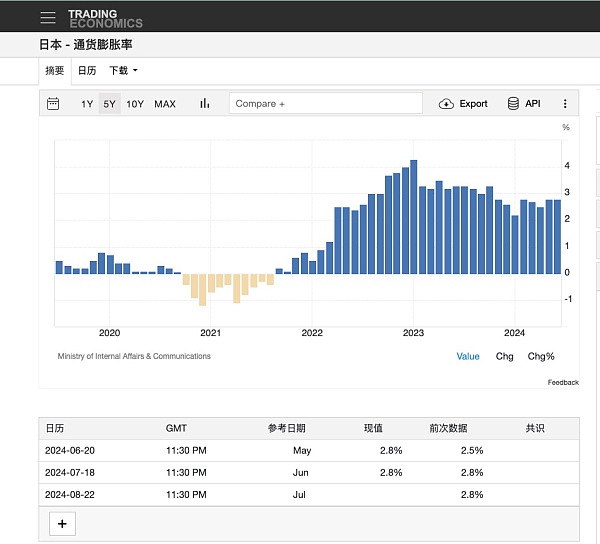This screenshot has height=544, width=600.
Task: Open the hamburger navigation menu
Action: pos(47,17)
